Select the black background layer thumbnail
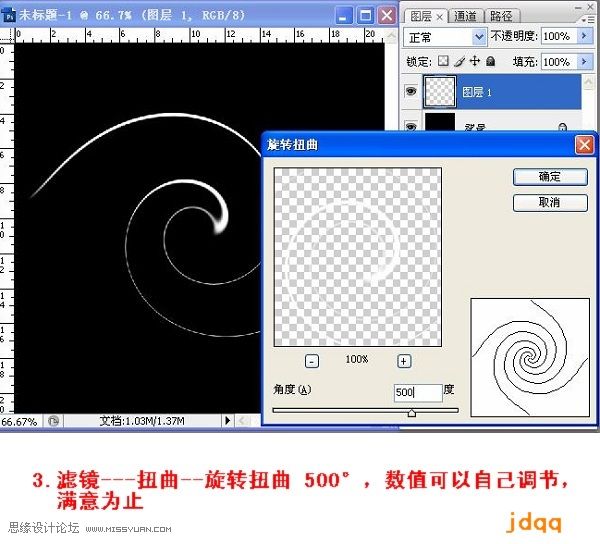The image size is (600, 544). pyautogui.click(x=440, y=122)
